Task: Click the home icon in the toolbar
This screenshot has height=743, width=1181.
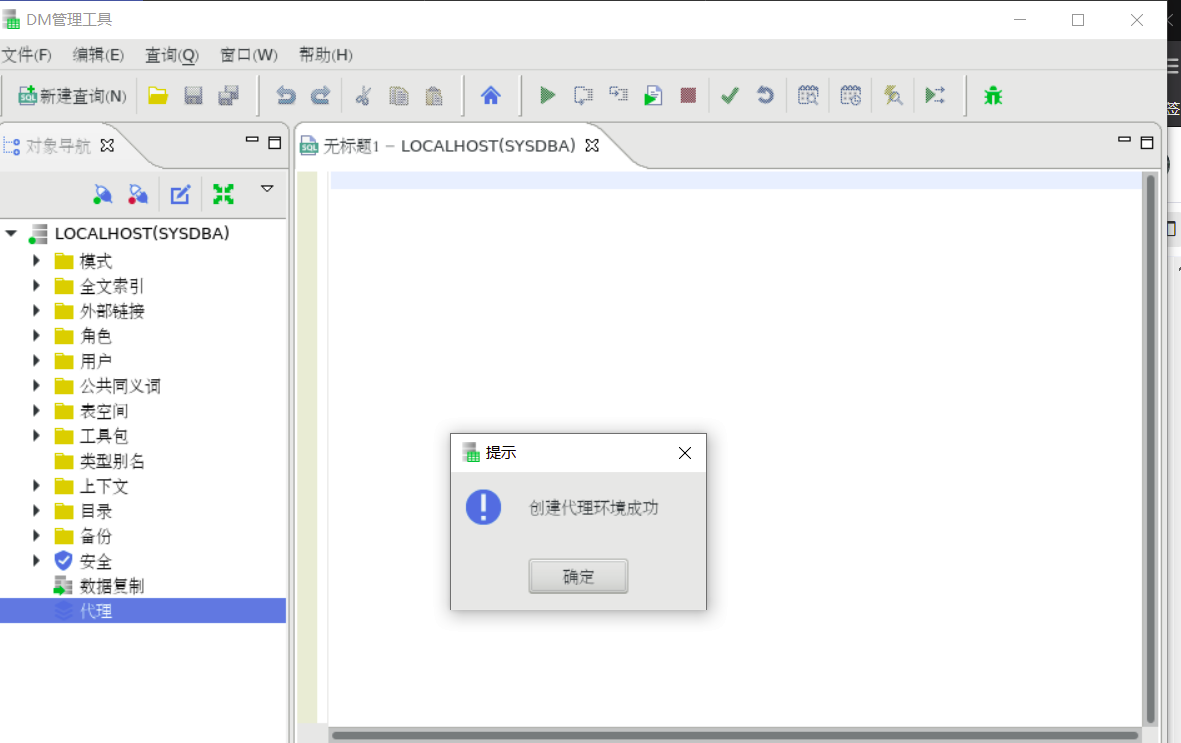Action: click(489, 95)
